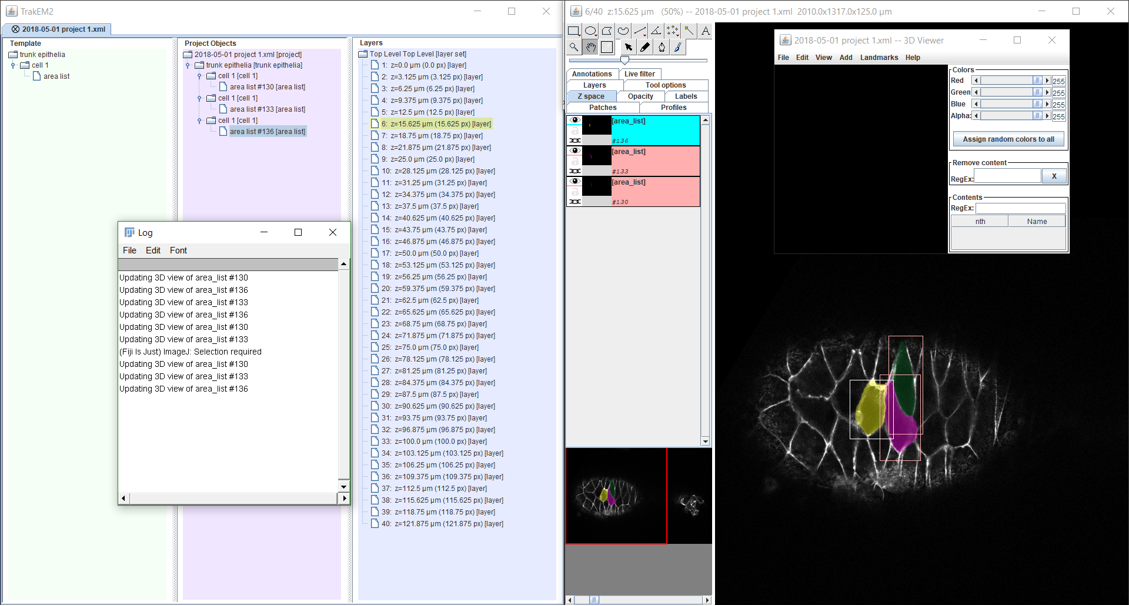Toggle visibility eye of area_list #136
Viewport: 1129px width, 606px height.
(x=575, y=121)
